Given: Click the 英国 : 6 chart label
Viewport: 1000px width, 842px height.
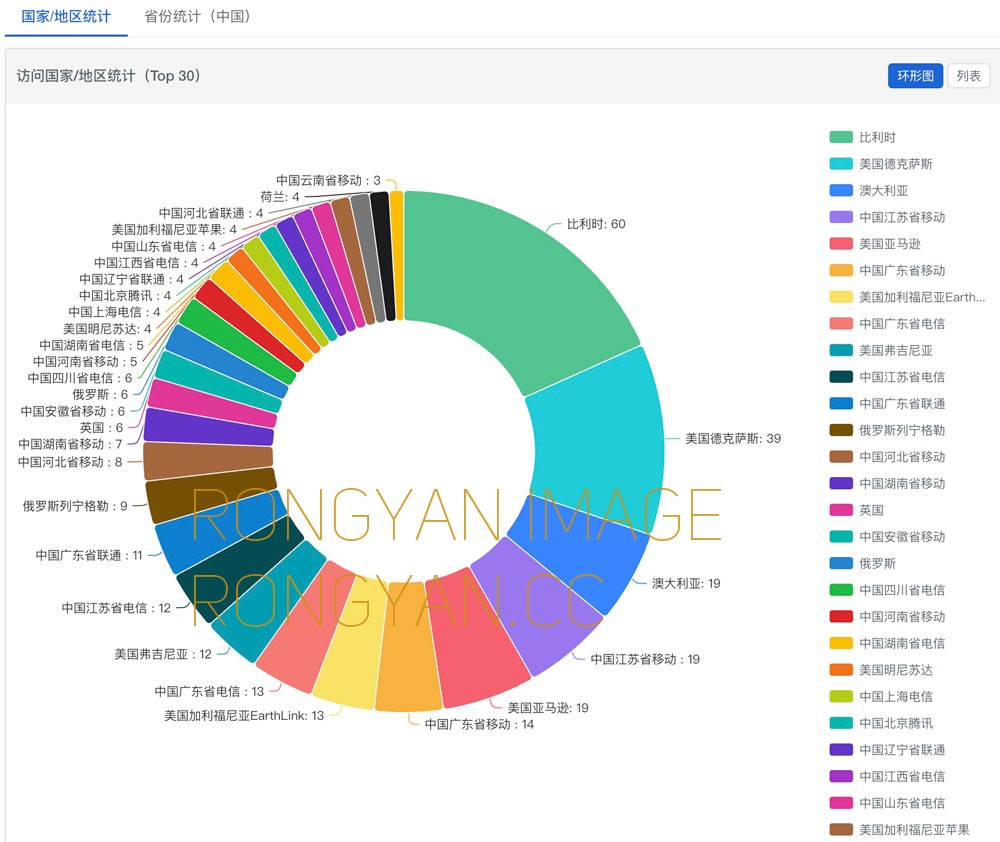Looking at the screenshot, I should (x=101, y=427).
